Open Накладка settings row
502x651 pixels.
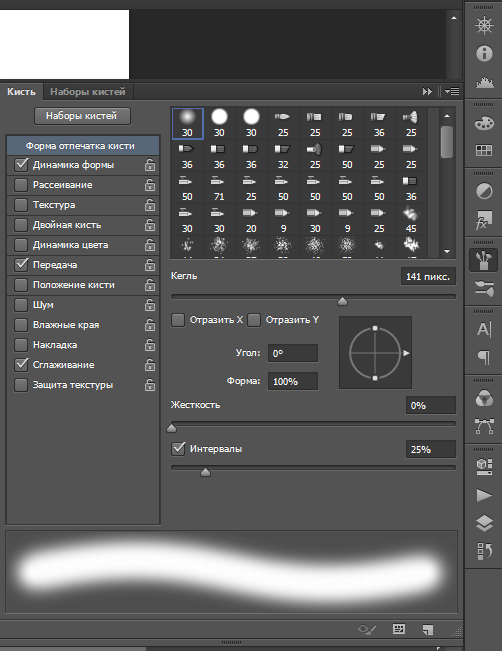tap(83, 345)
